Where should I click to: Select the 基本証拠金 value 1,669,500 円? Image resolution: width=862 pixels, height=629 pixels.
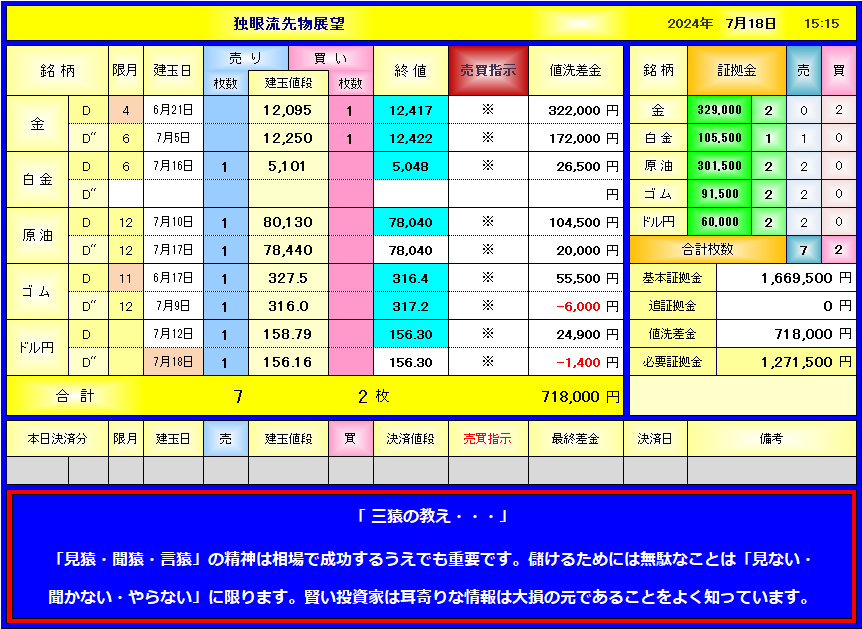(x=786, y=278)
